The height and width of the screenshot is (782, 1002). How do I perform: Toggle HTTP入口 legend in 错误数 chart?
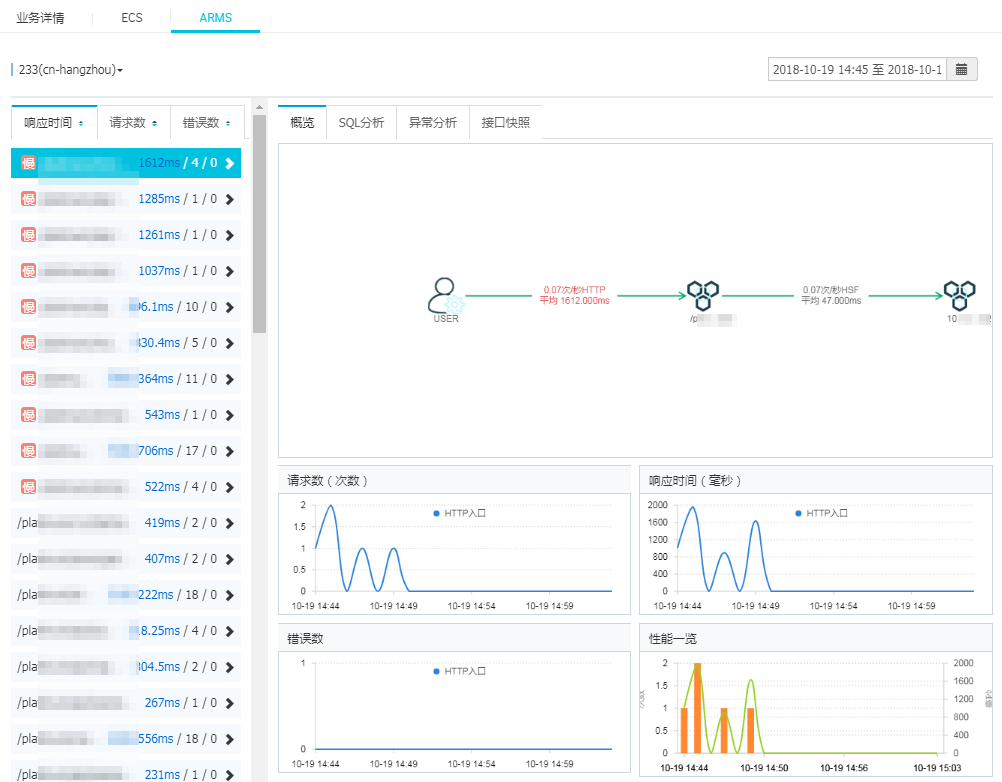pyautogui.click(x=459, y=671)
